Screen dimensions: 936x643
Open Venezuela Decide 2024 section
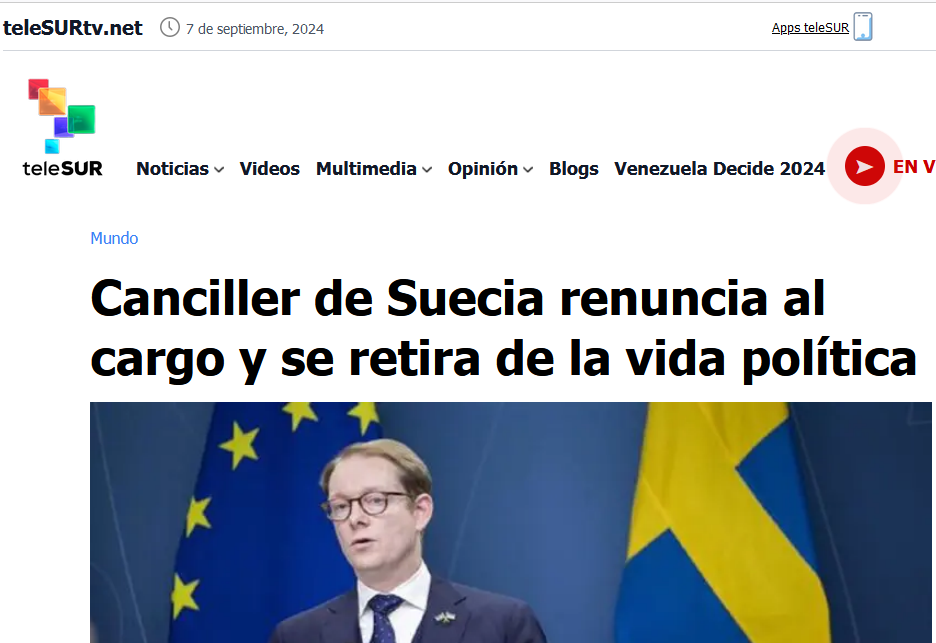pos(719,169)
